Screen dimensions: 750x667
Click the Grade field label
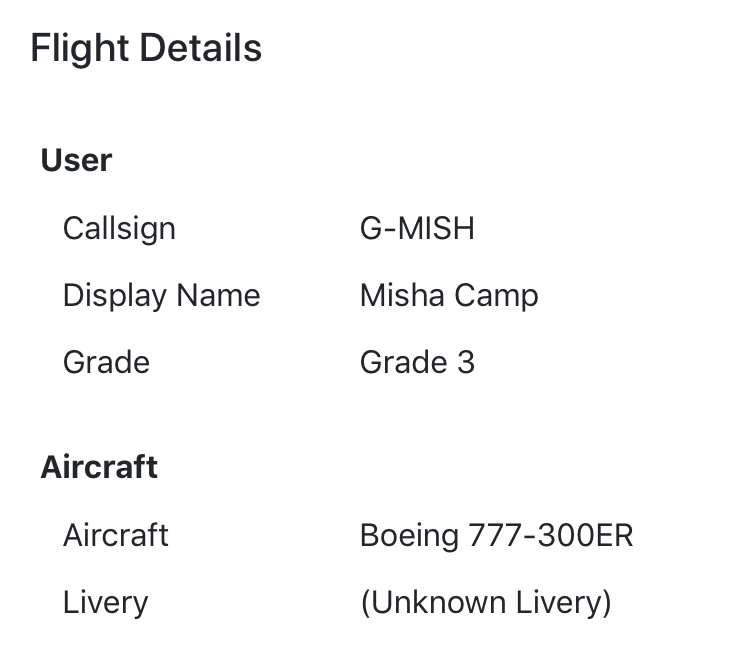pos(106,361)
